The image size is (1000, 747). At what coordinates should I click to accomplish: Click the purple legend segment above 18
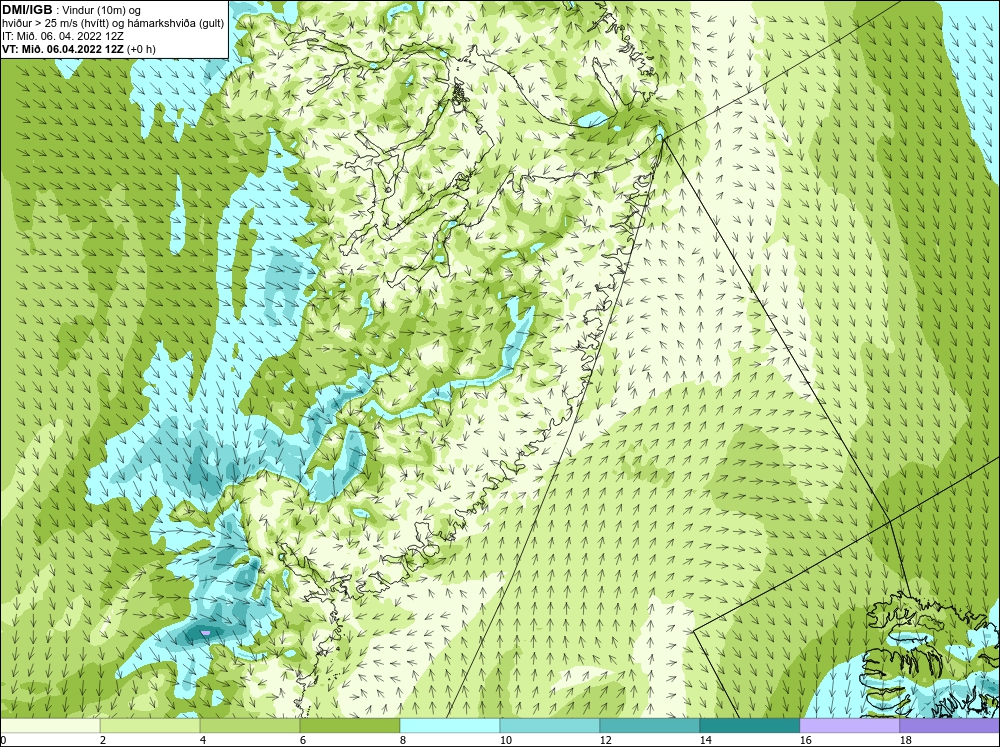click(950, 726)
